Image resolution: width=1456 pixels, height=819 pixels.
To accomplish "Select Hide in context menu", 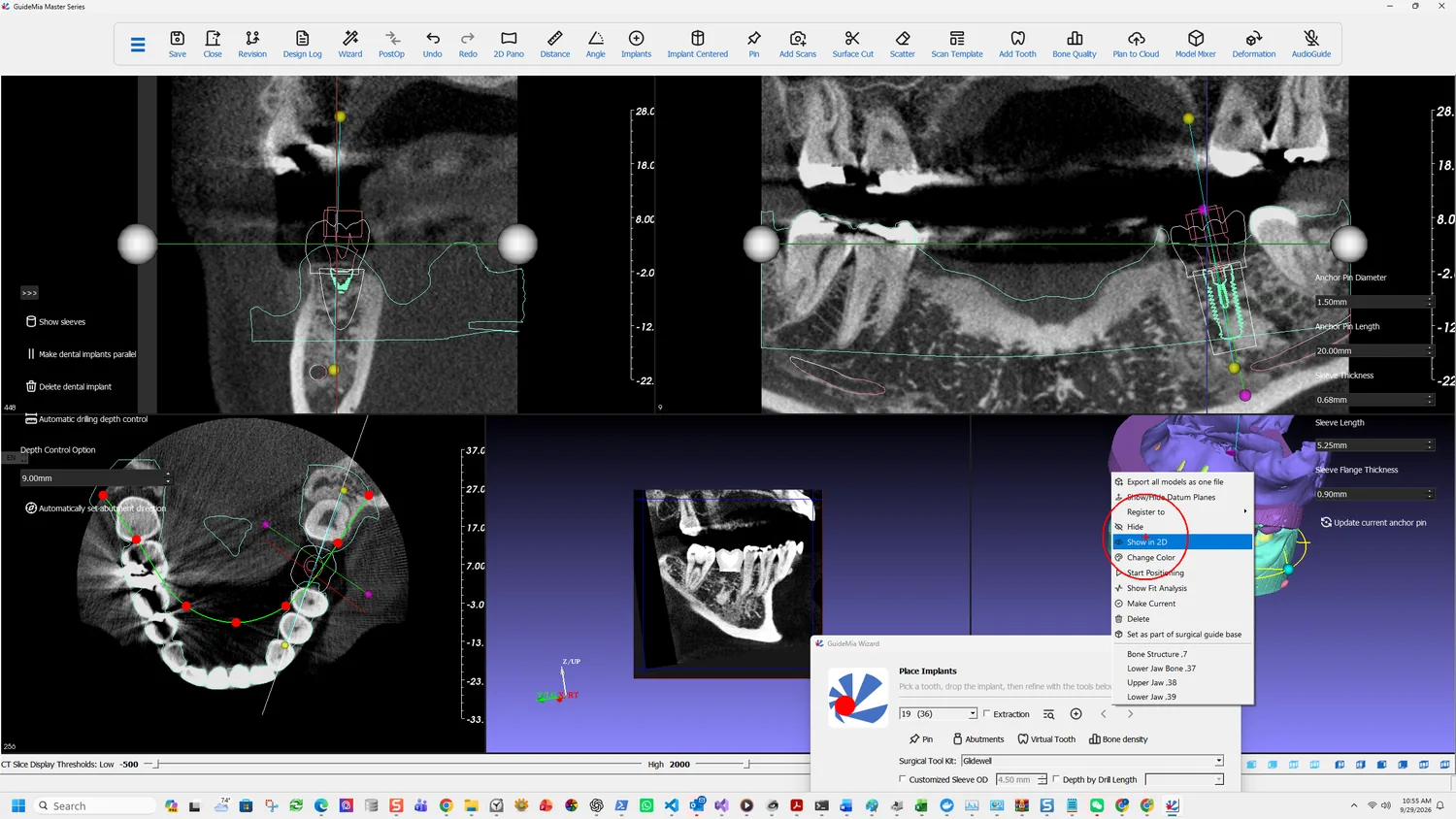I will coord(1182,527).
